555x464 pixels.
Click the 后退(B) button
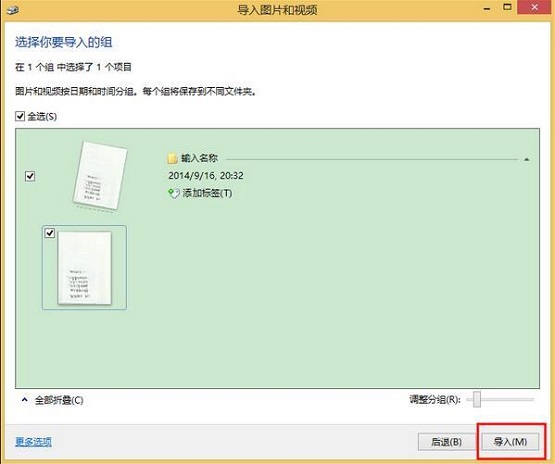(446, 442)
